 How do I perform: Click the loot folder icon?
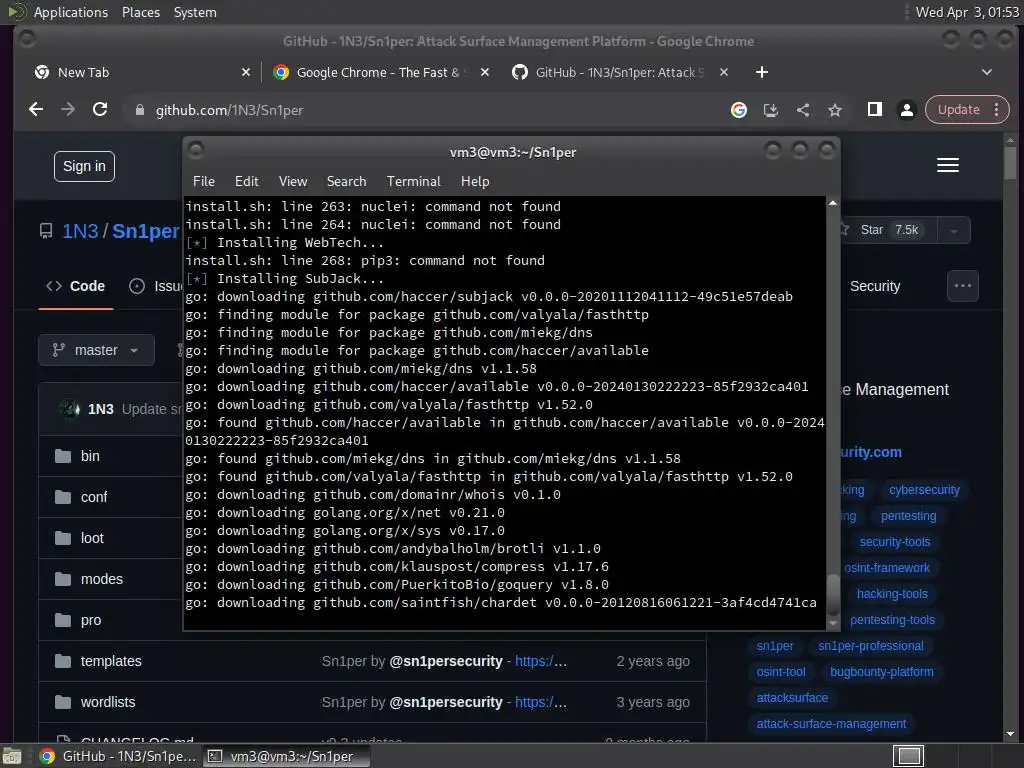point(63,538)
